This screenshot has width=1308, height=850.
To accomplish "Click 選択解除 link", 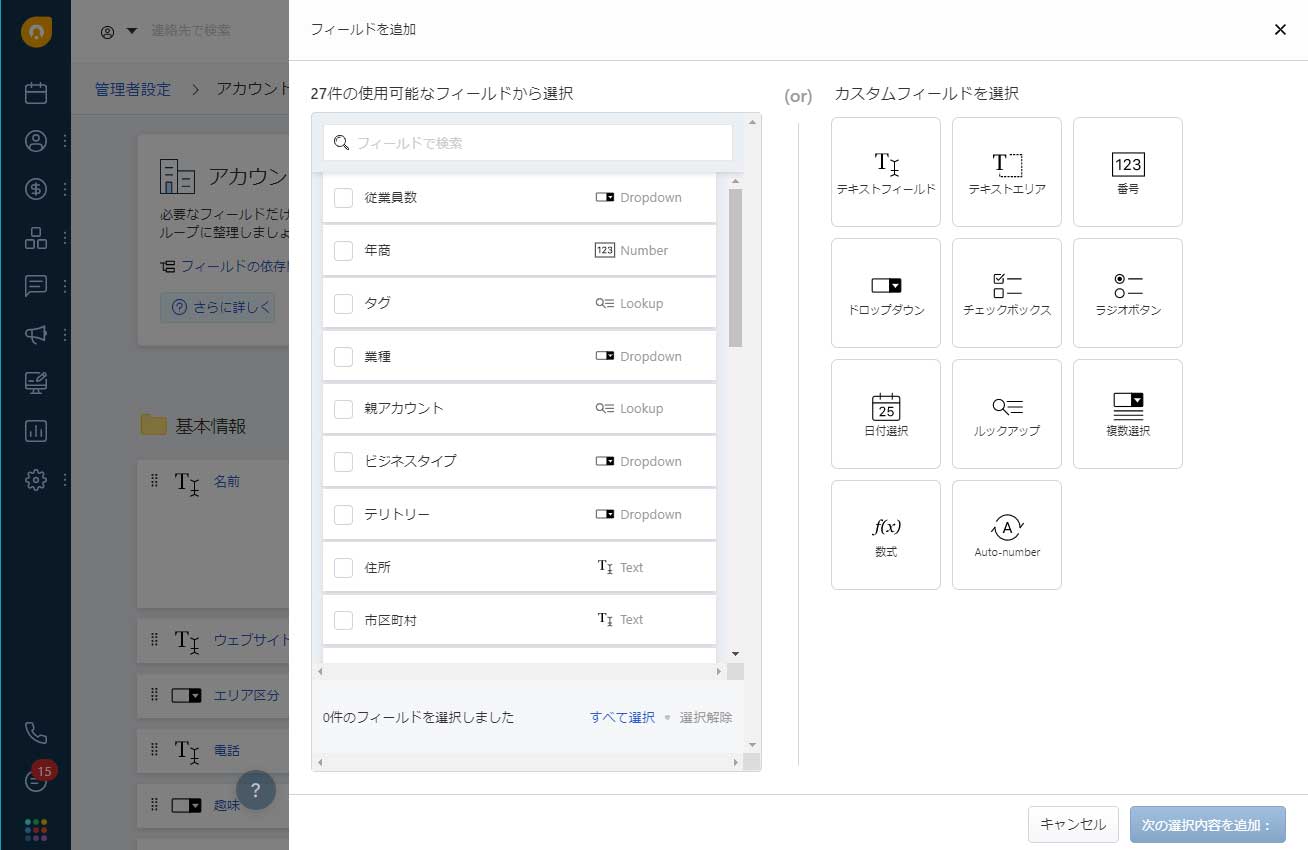I will [706, 717].
